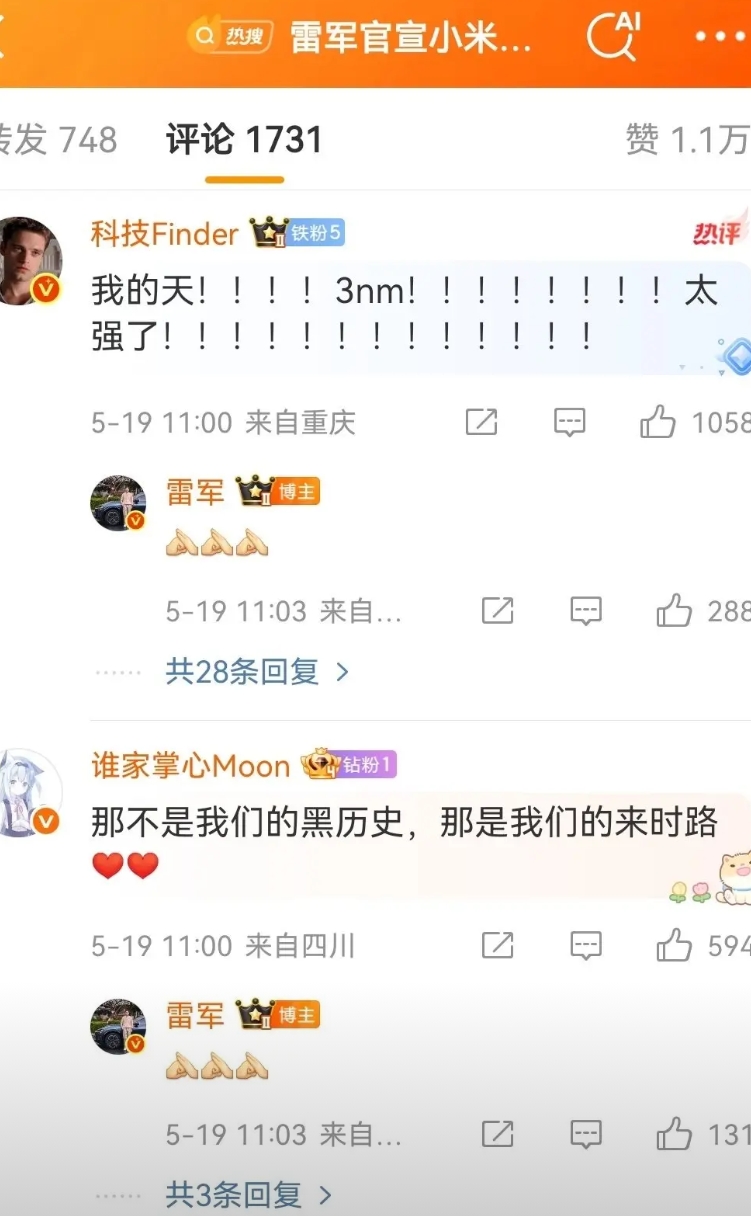Switch to the 赞 1.1万 tab
The height and width of the screenshot is (1216, 751).
688,140
